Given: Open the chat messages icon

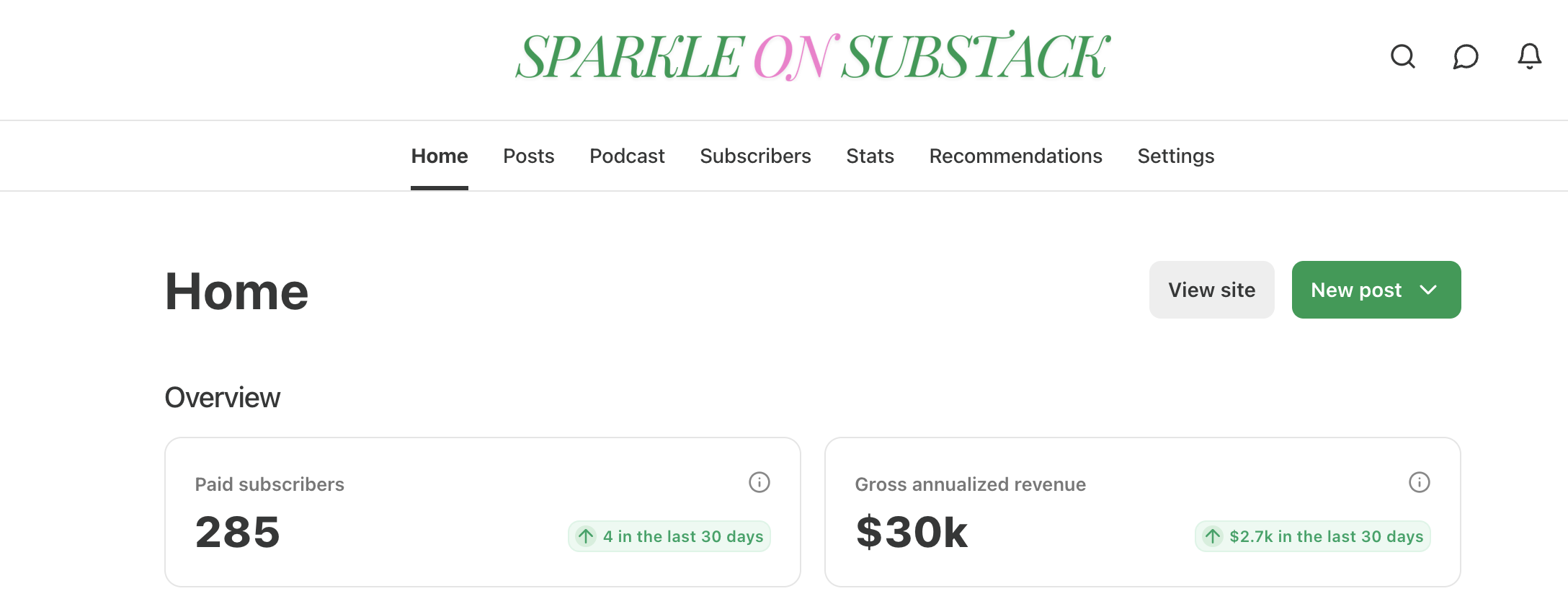Looking at the screenshot, I should pyautogui.click(x=1466, y=57).
